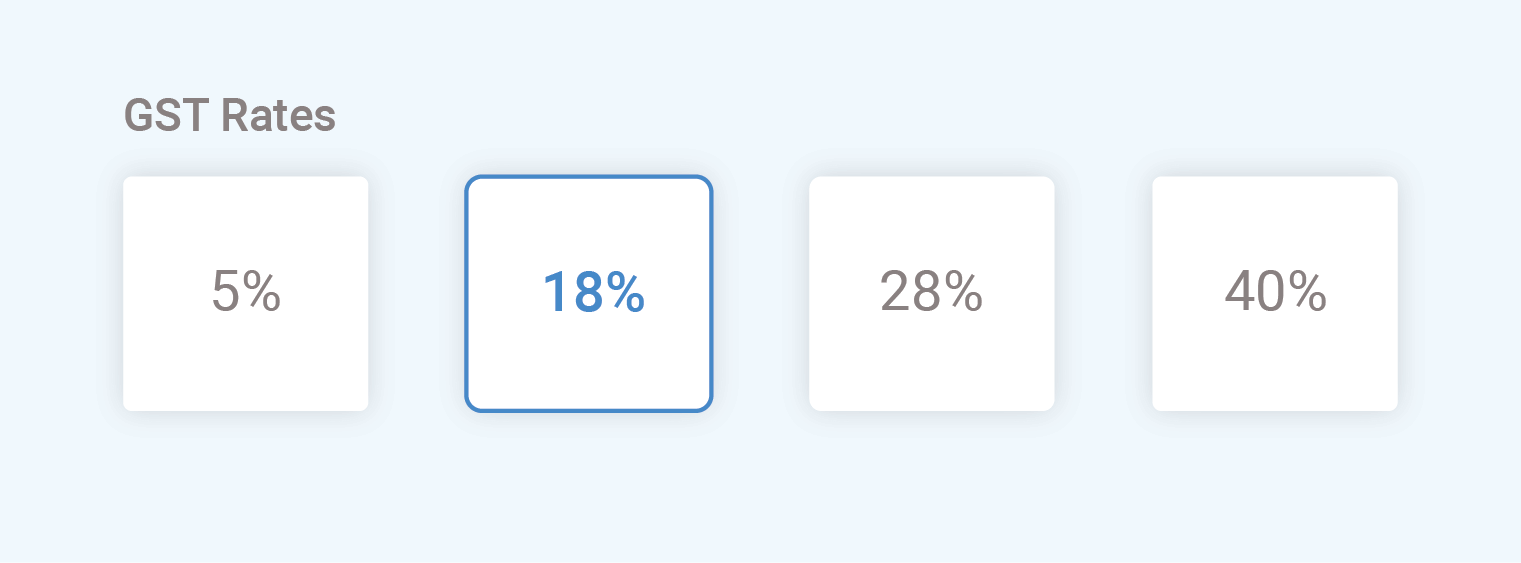Click the gray 40% text
This screenshot has width=1521, height=563.
coord(1275,292)
